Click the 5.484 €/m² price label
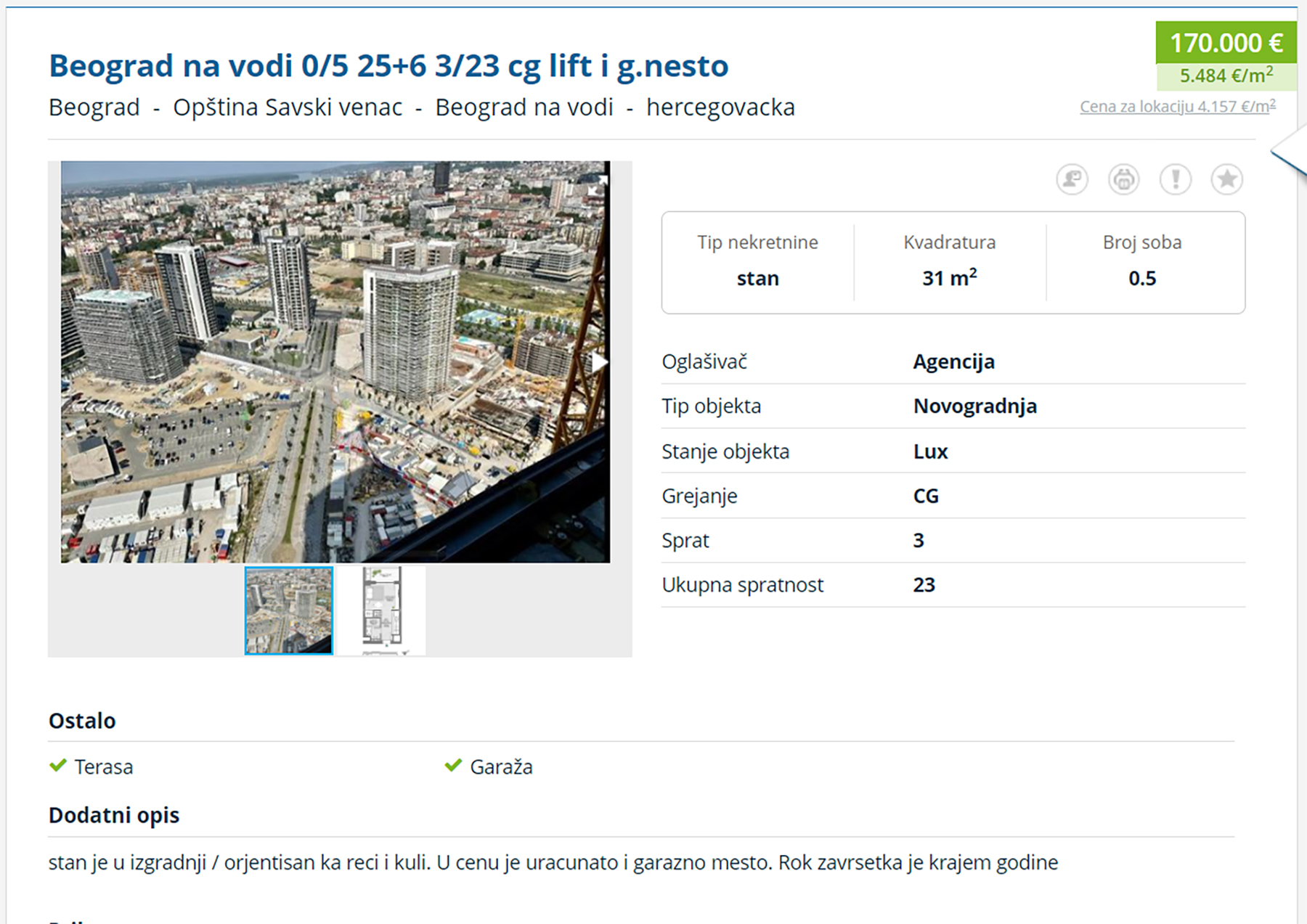Screen dimensions: 1307x924 pos(1226,75)
